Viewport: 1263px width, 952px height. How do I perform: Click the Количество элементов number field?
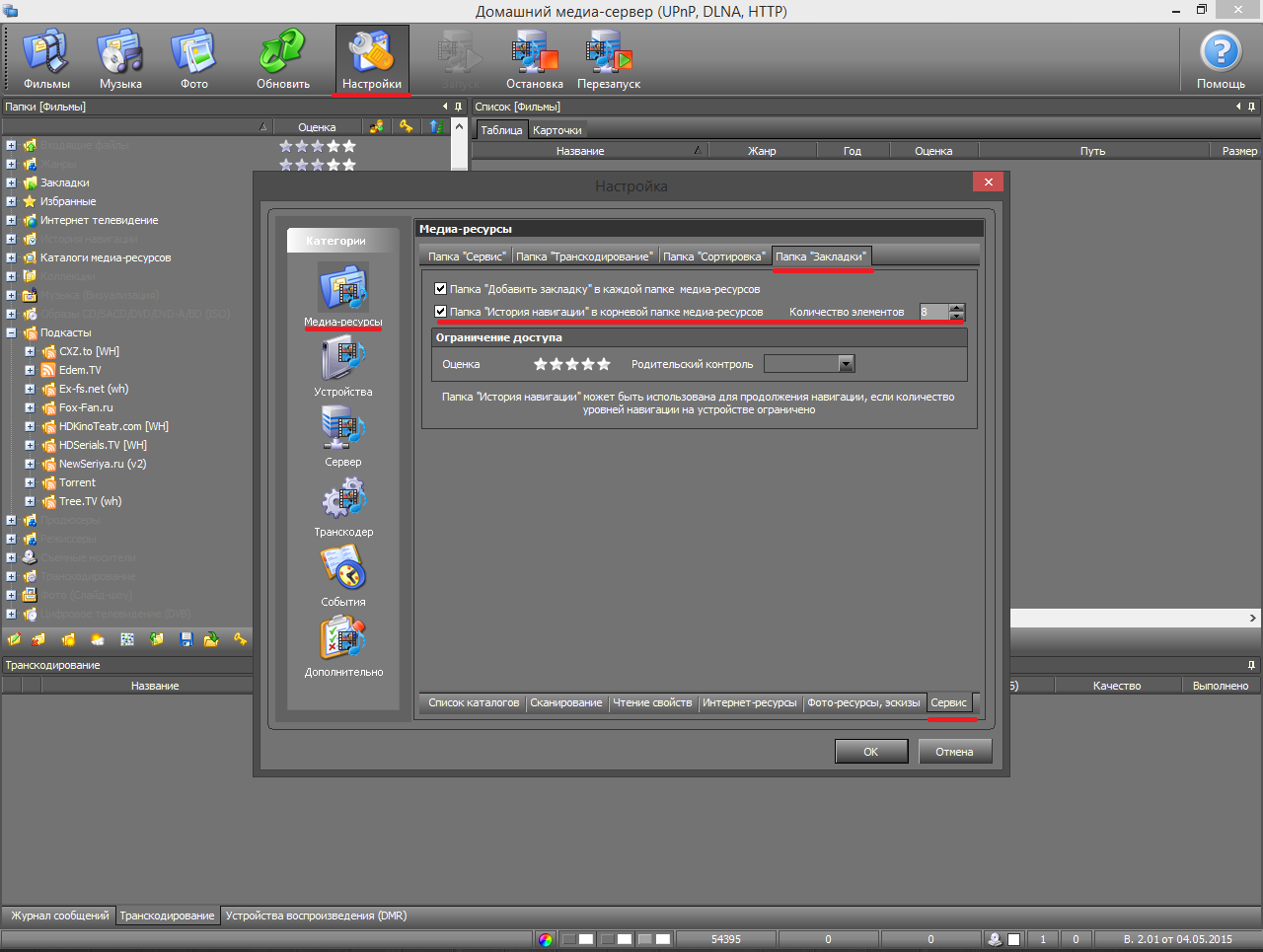[933, 312]
